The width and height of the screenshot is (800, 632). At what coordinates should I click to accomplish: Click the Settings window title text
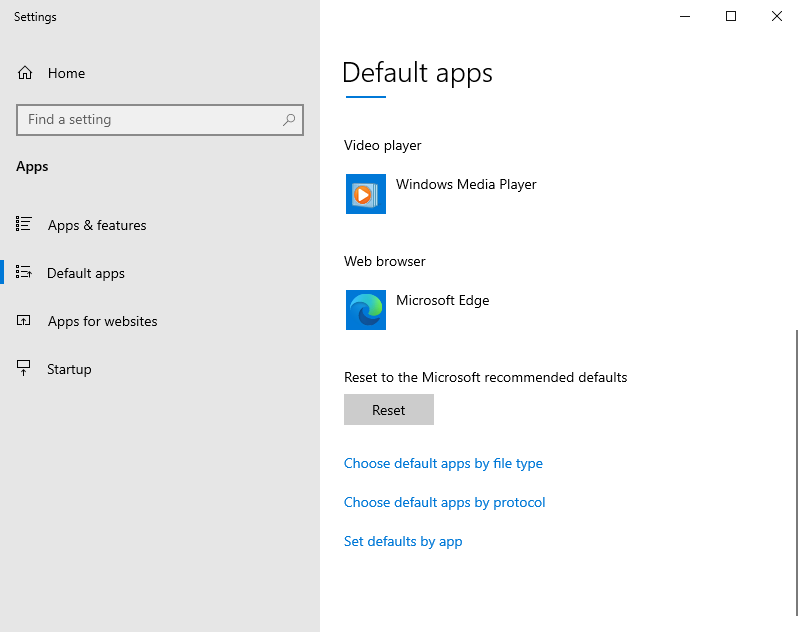click(35, 17)
